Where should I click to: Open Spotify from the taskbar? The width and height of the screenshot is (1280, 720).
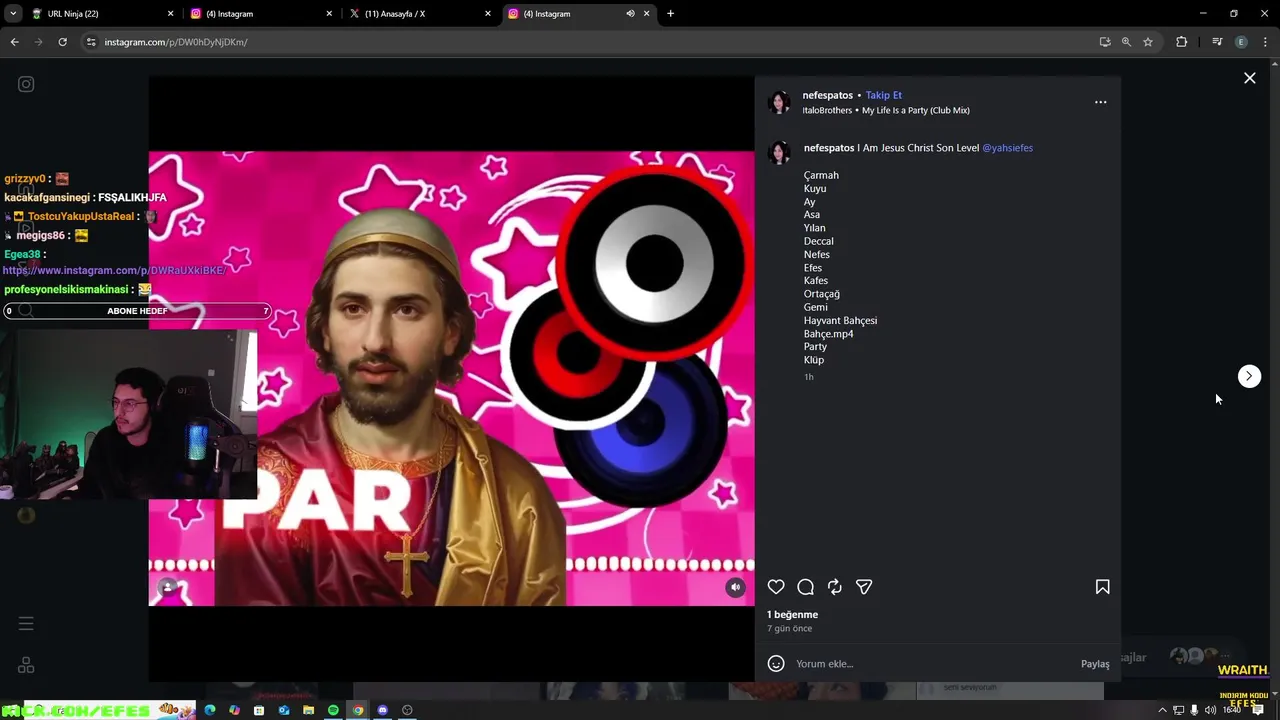[333, 710]
